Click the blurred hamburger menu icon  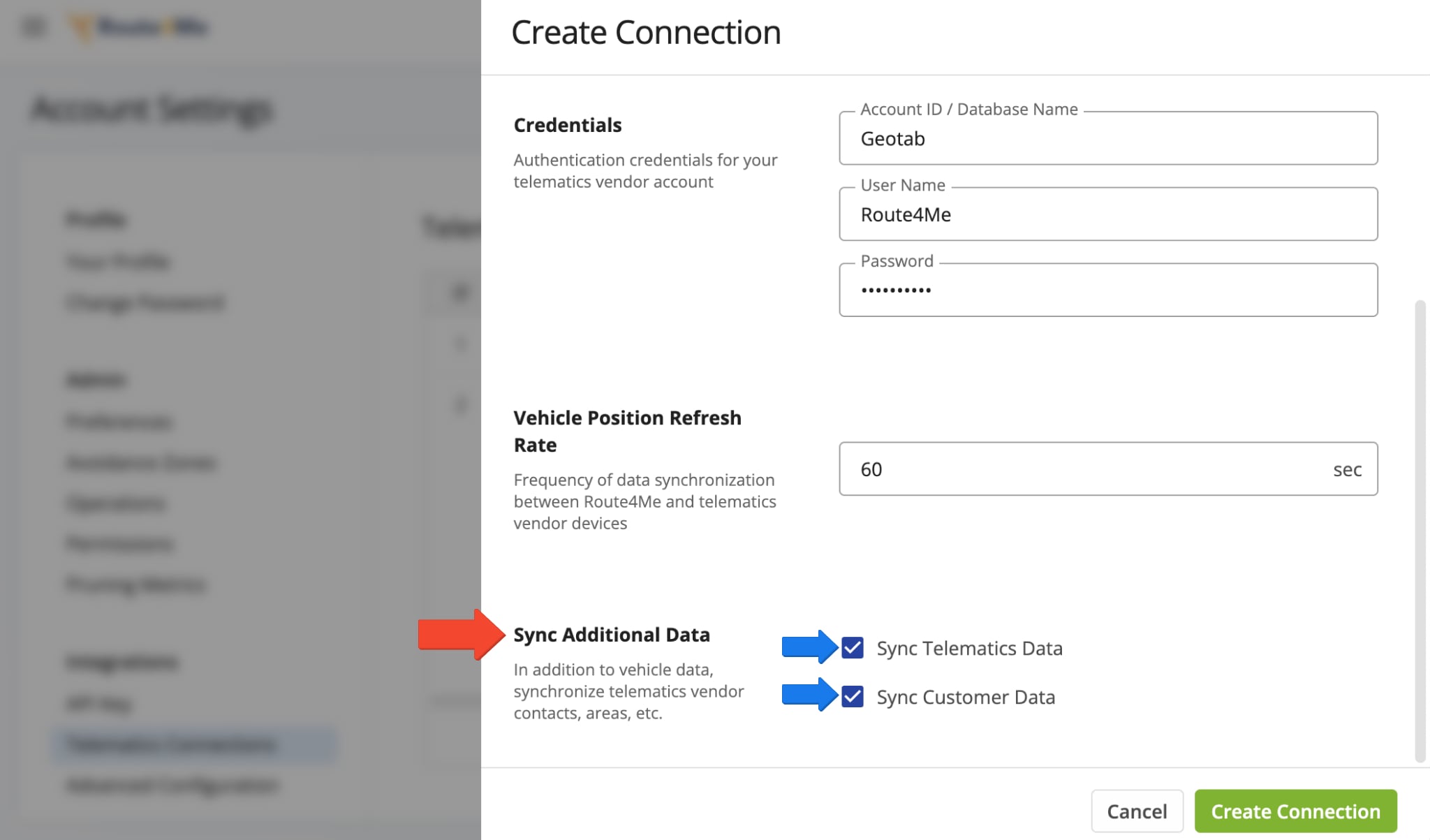pos(34,27)
